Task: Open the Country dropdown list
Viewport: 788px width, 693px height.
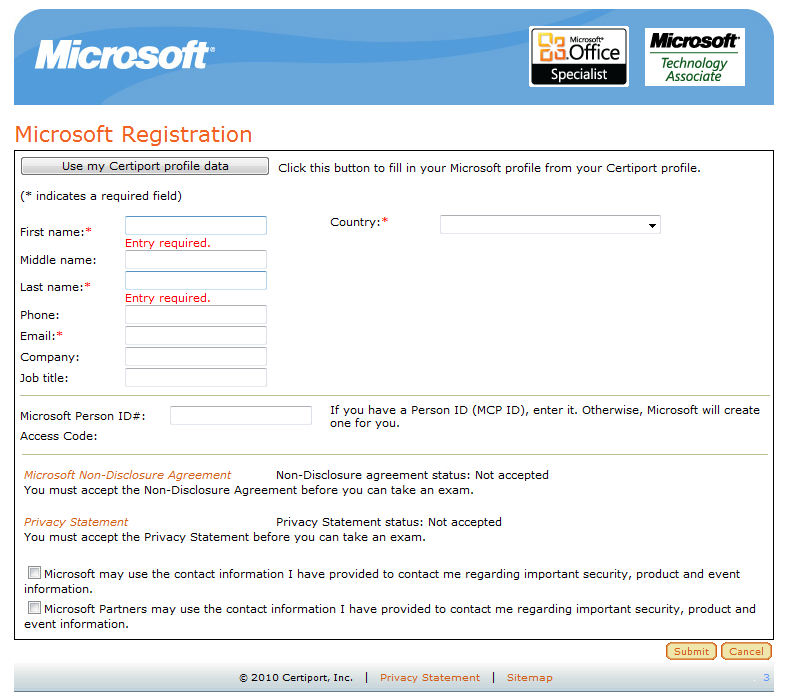Action: tap(550, 225)
